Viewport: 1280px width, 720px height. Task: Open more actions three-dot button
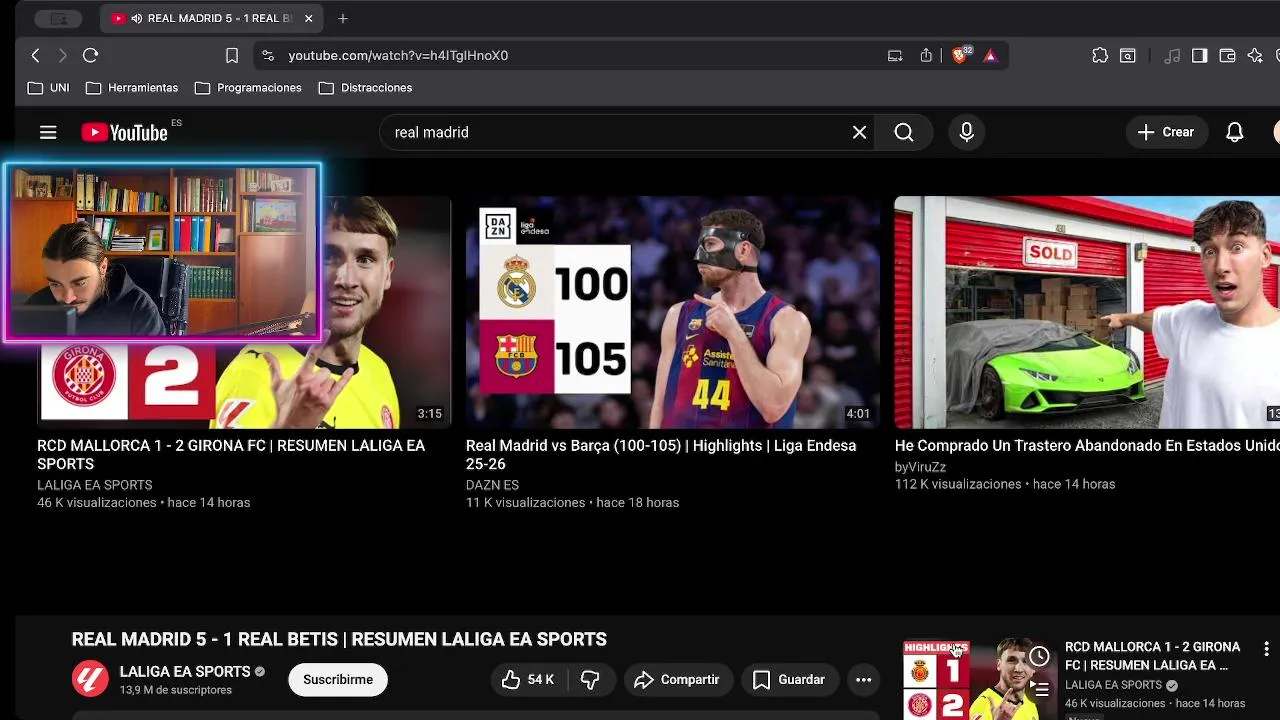point(864,680)
